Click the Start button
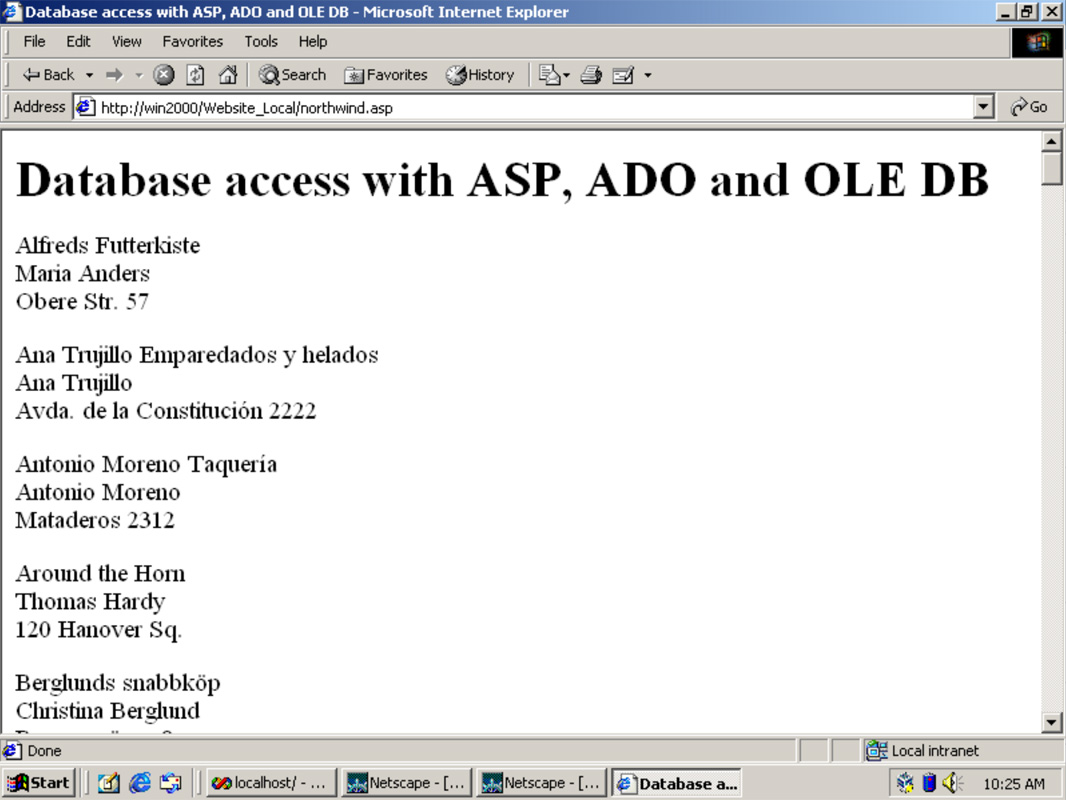Image resolution: width=1066 pixels, height=800 pixels. (38, 783)
